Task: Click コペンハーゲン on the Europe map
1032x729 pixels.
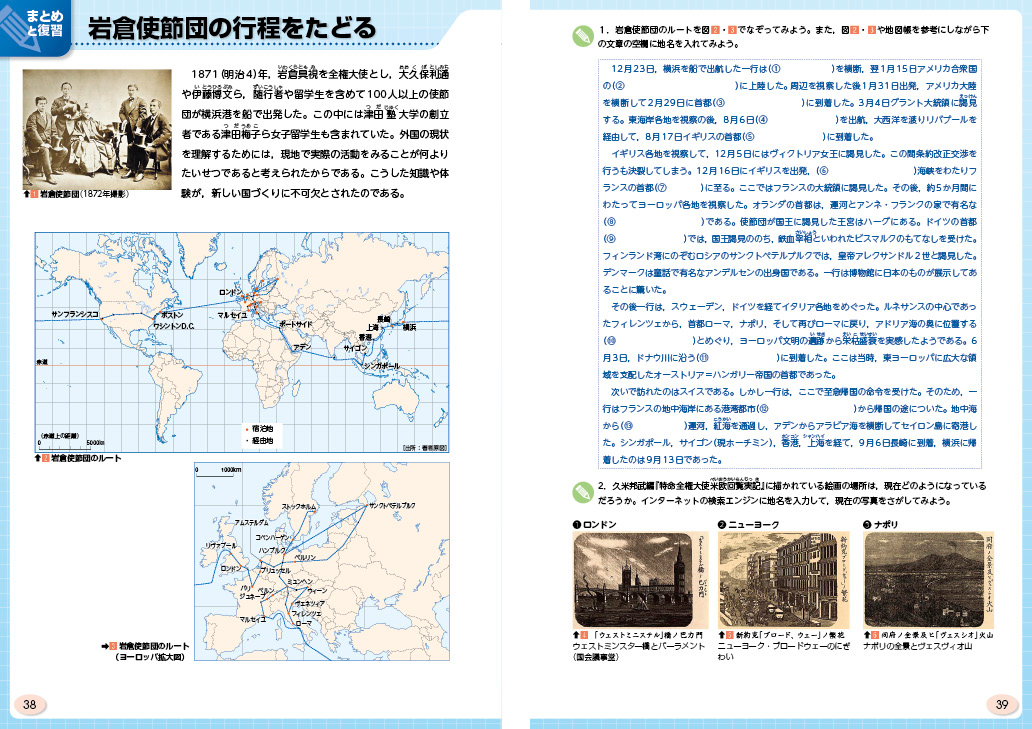Action: click(x=272, y=538)
